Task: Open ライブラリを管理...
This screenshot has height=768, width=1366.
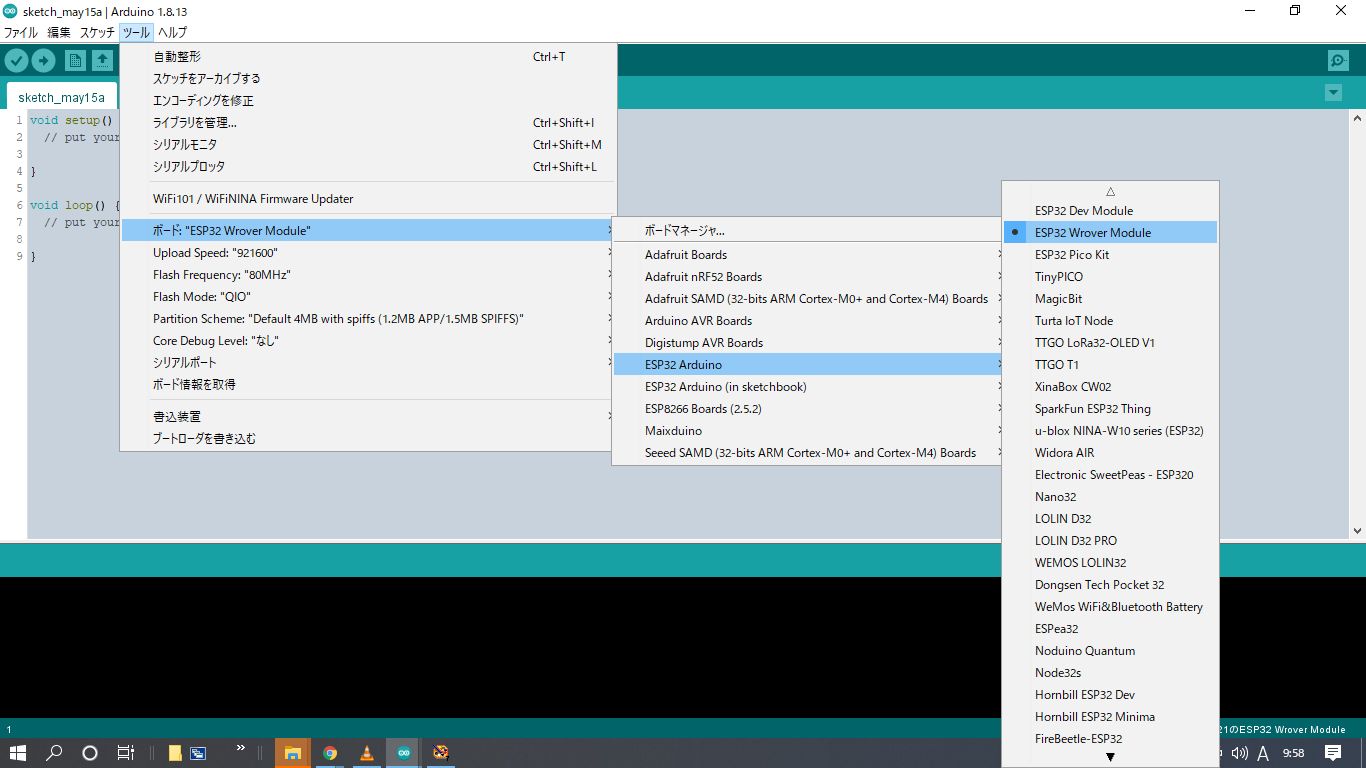Action: pyautogui.click(x=368, y=123)
